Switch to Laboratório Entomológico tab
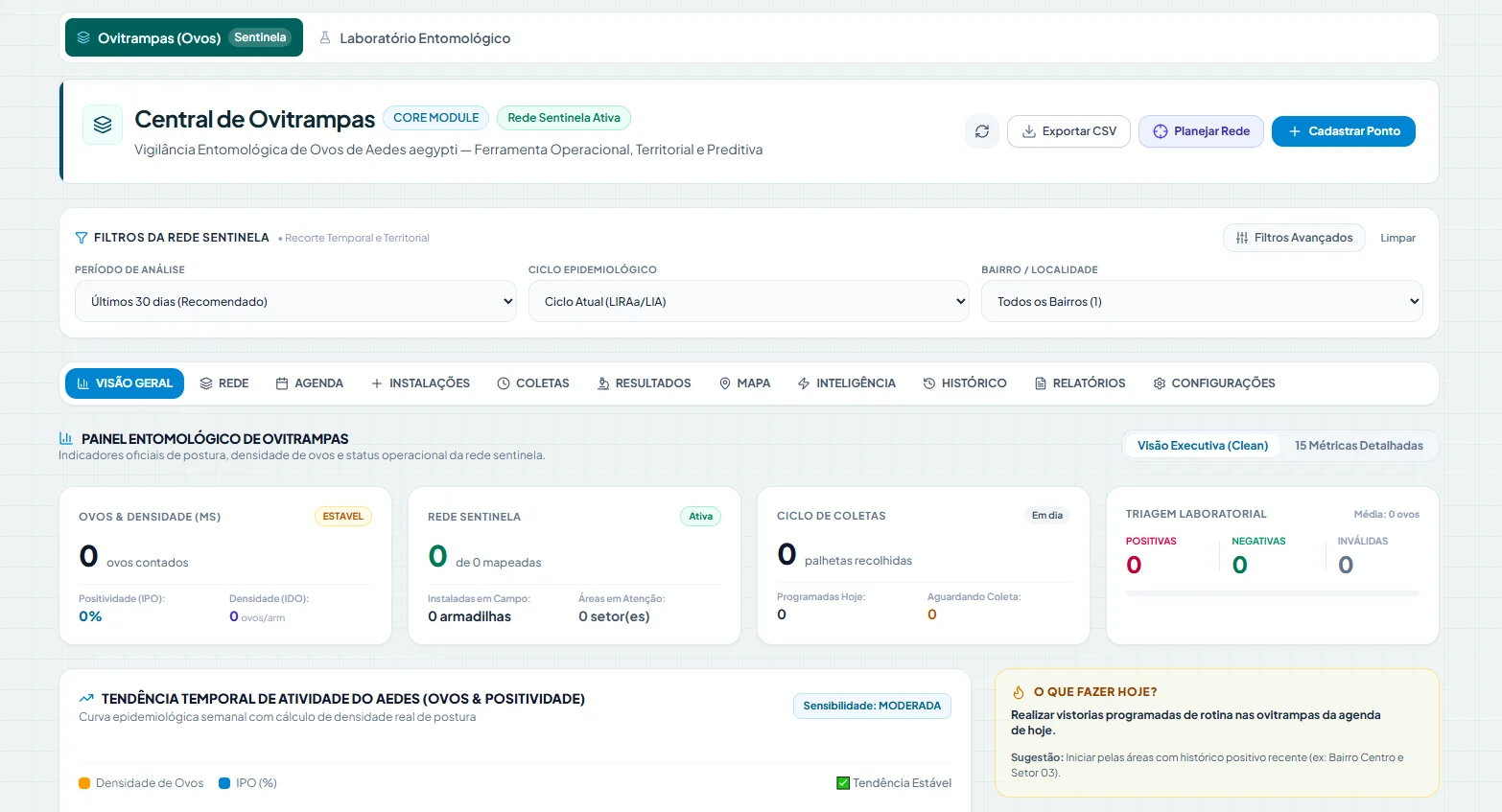This screenshot has width=1502, height=812. [x=414, y=38]
